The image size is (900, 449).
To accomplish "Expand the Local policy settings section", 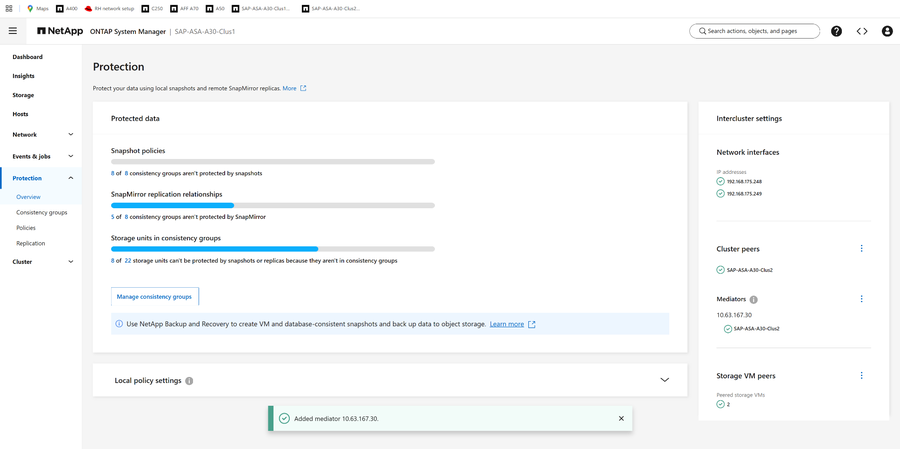I will [665, 380].
